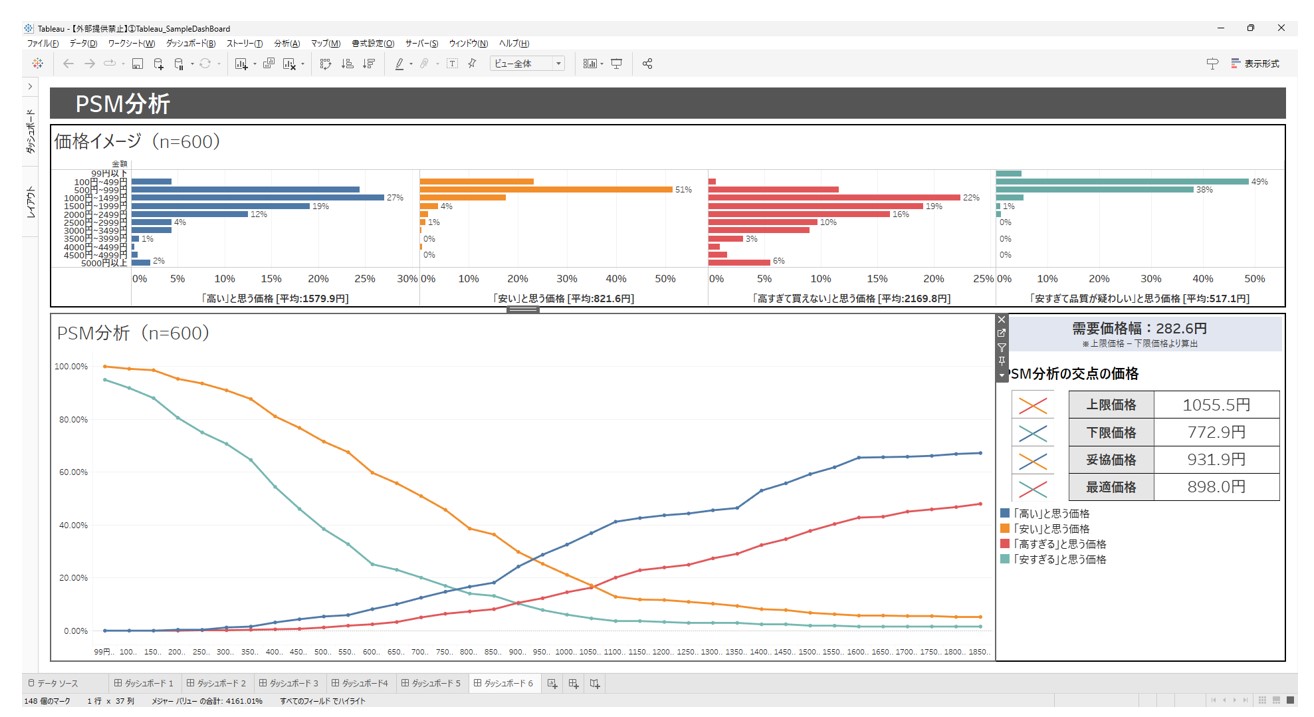This screenshot has width=1314, height=717.
Task: Open the 分析(A) menu
Action: click(x=286, y=44)
